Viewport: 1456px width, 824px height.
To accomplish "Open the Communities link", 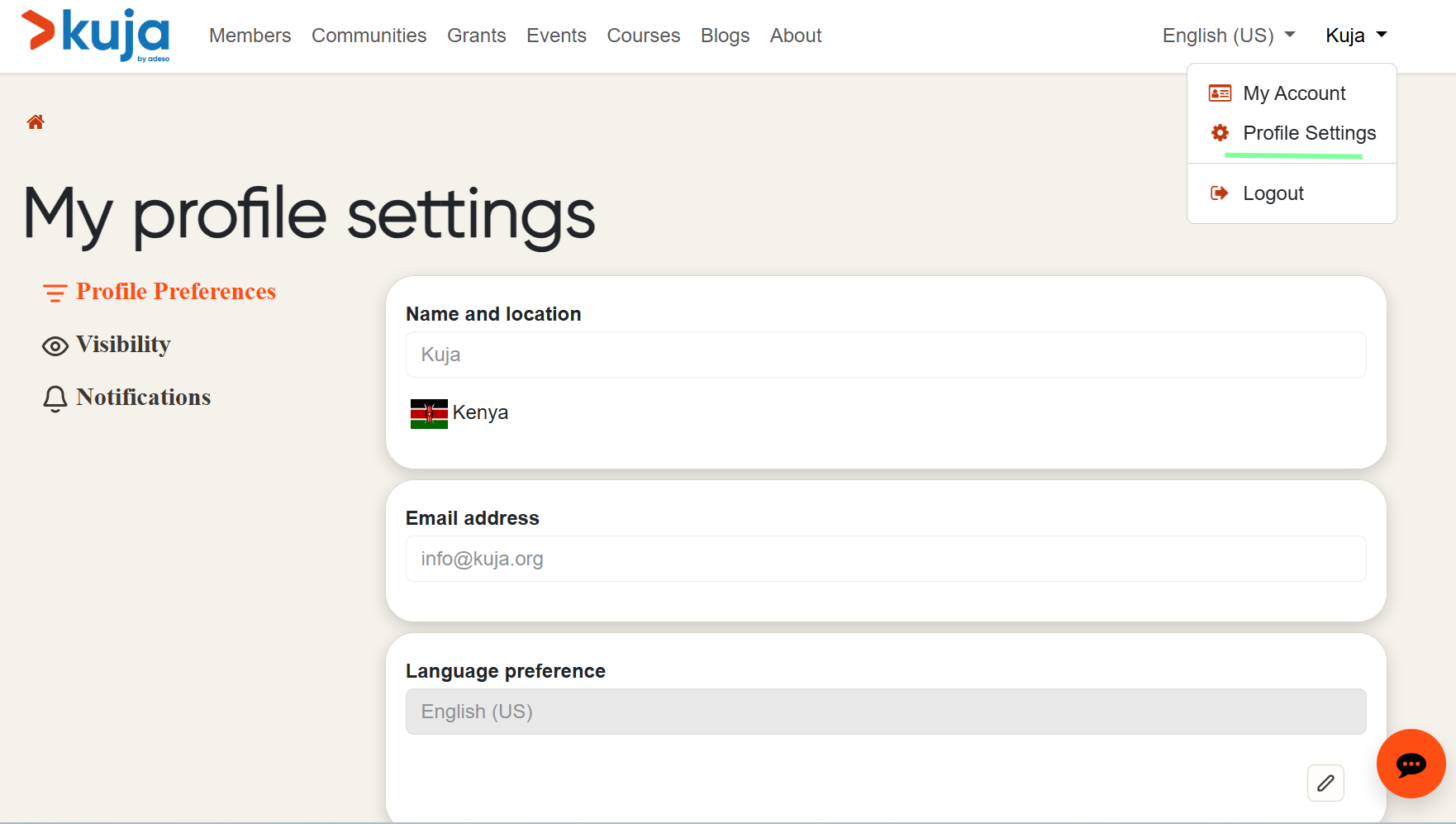I will click(x=369, y=36).
